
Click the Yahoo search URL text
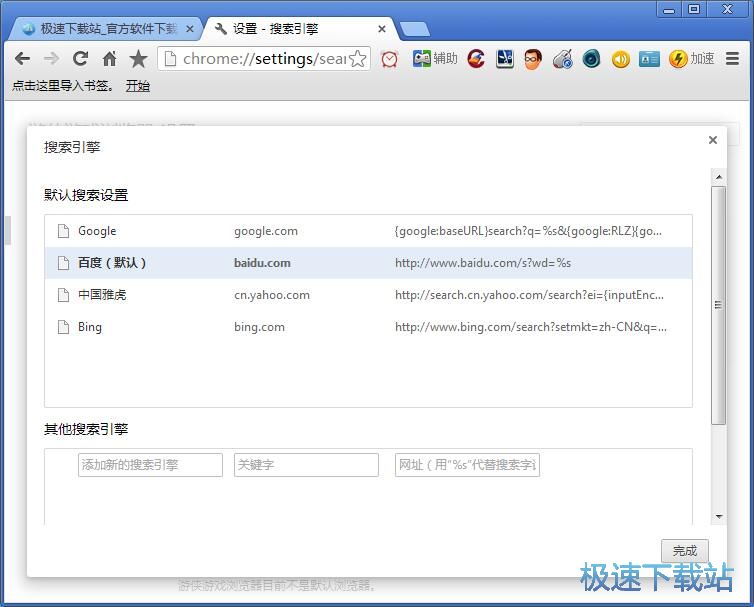pyautogui.click(x=529, y=295)
